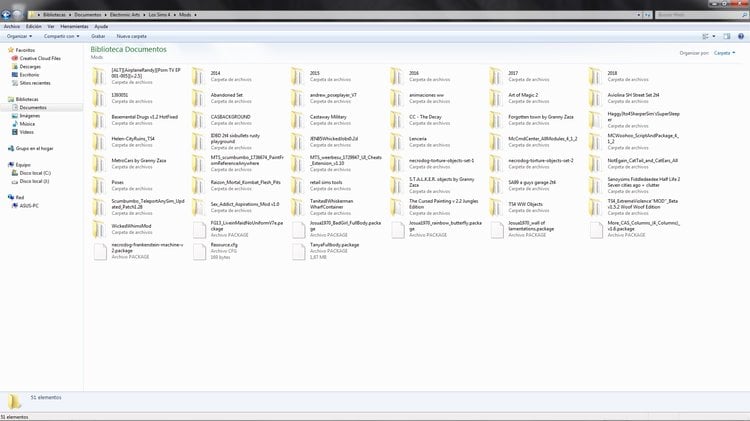Expand the arrow after Electronic Arts in address bar

(144, 15)
